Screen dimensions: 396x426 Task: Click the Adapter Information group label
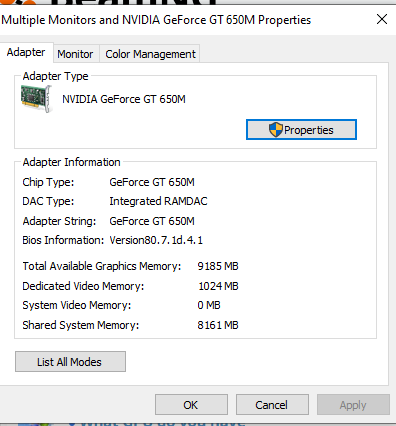[71, 162]
